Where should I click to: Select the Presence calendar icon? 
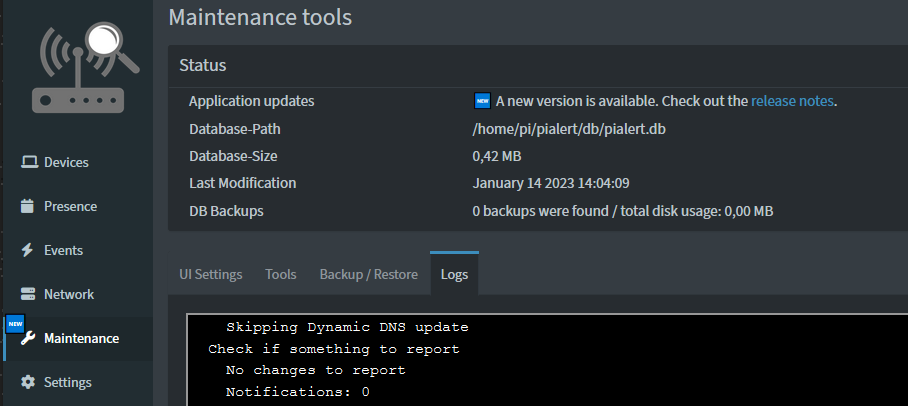pos(28,206)
